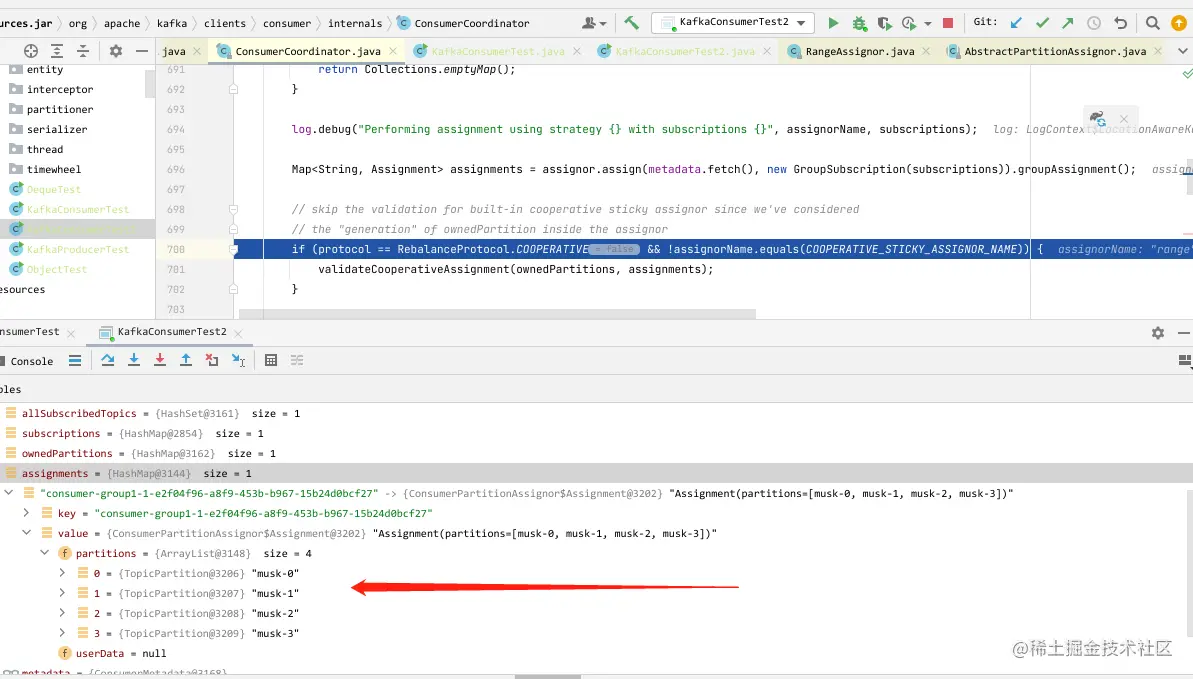
Task: Click the Step Into debugger icon
Action: point(134,360)
